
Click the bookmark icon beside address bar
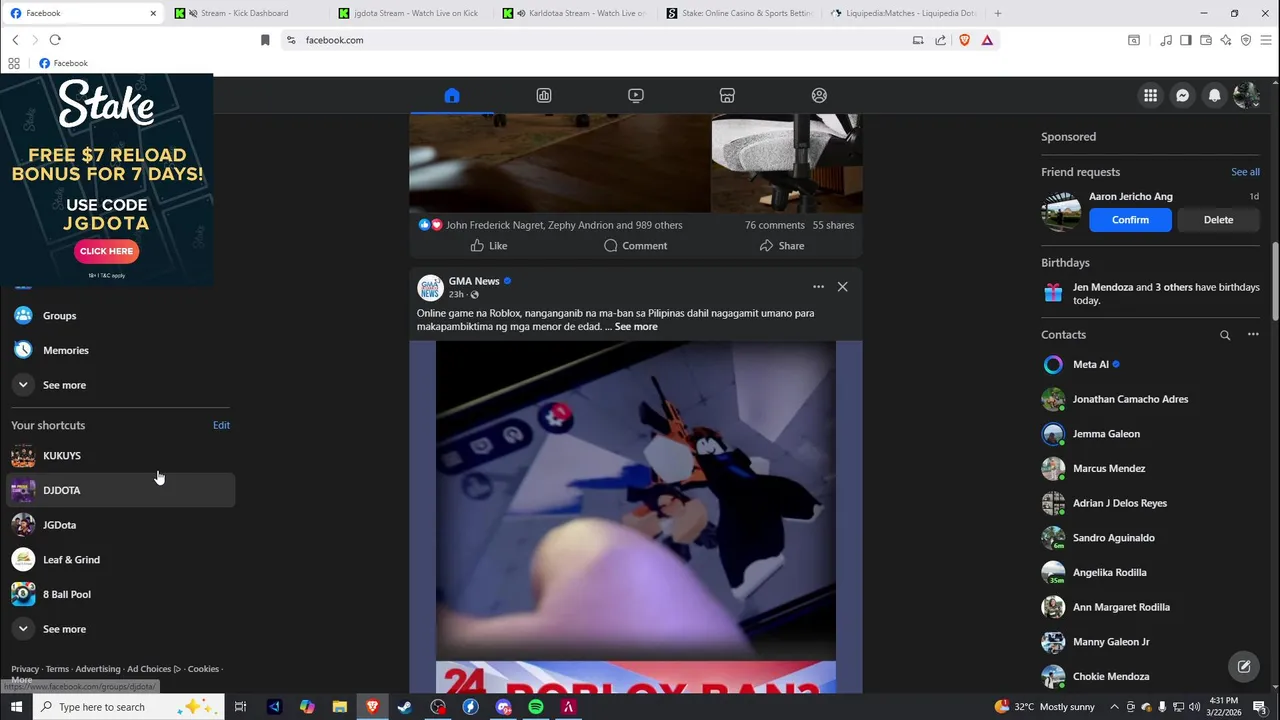click(265, 40)
